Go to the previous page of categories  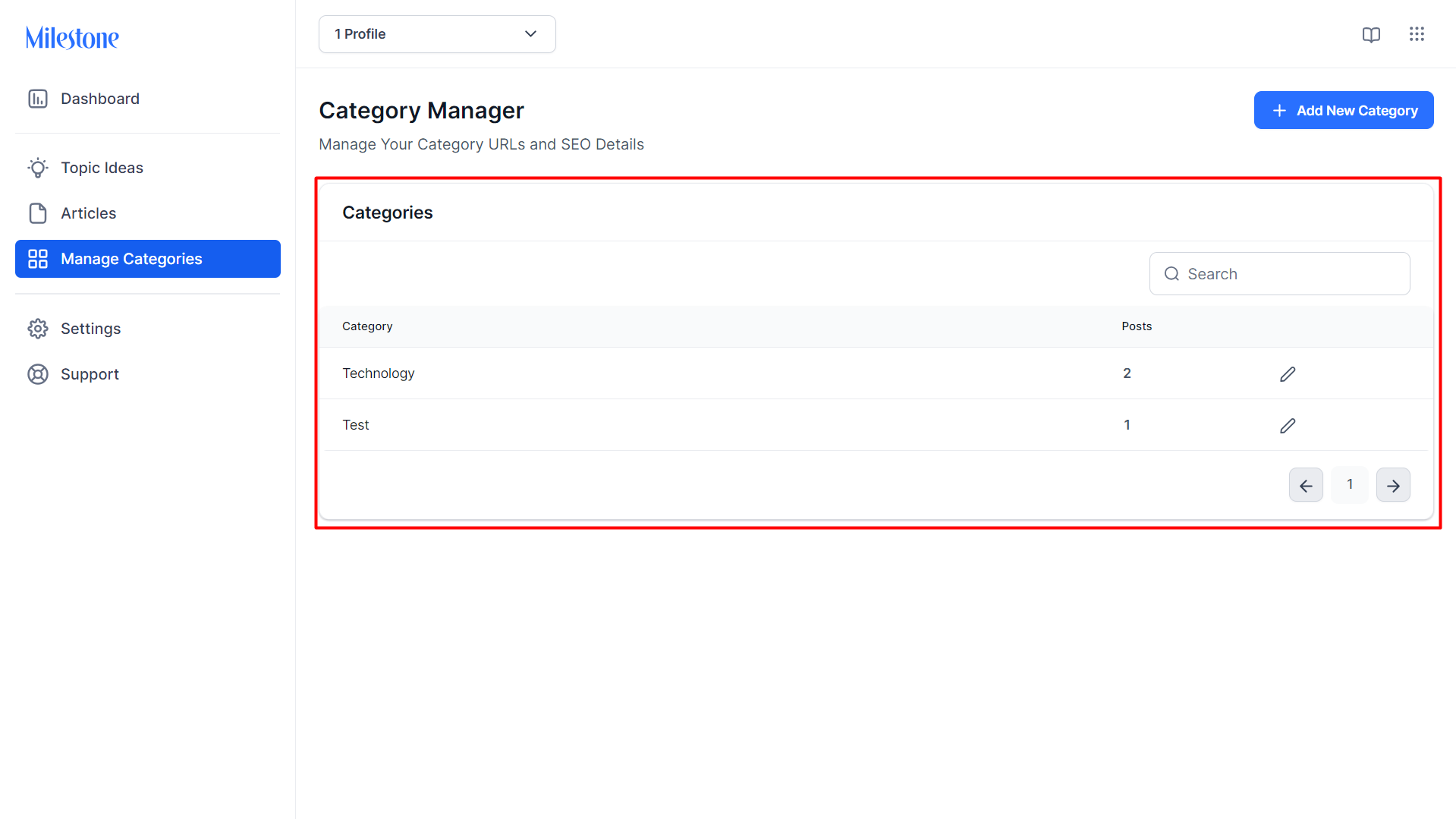(1306, 485)
